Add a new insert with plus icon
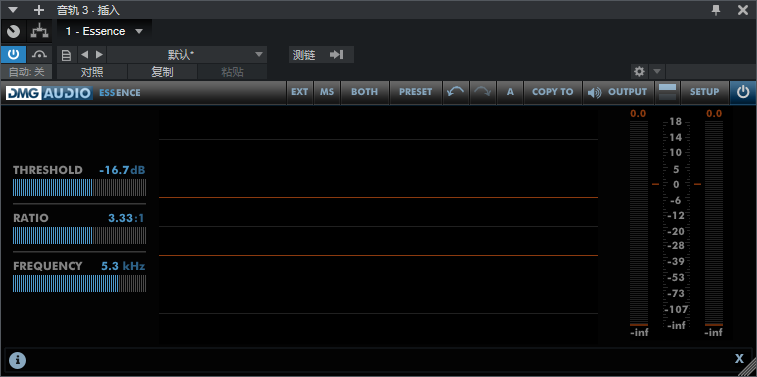Screen dimensions: 757x377 (39, 10)
